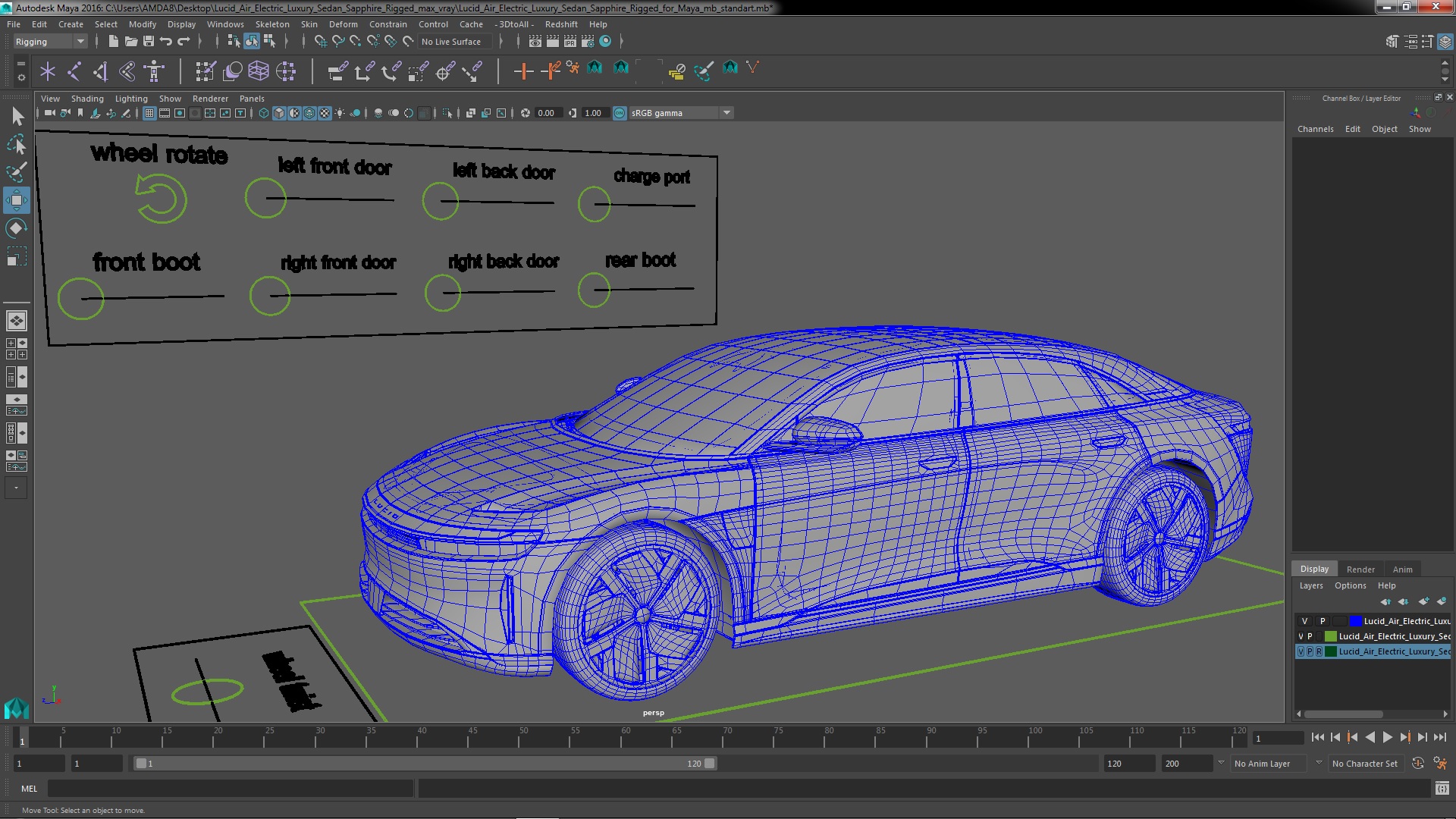Viewport: 1456px width, 819px height.
Task: Open the Rigging menu set dropdown
Action: 49,42
